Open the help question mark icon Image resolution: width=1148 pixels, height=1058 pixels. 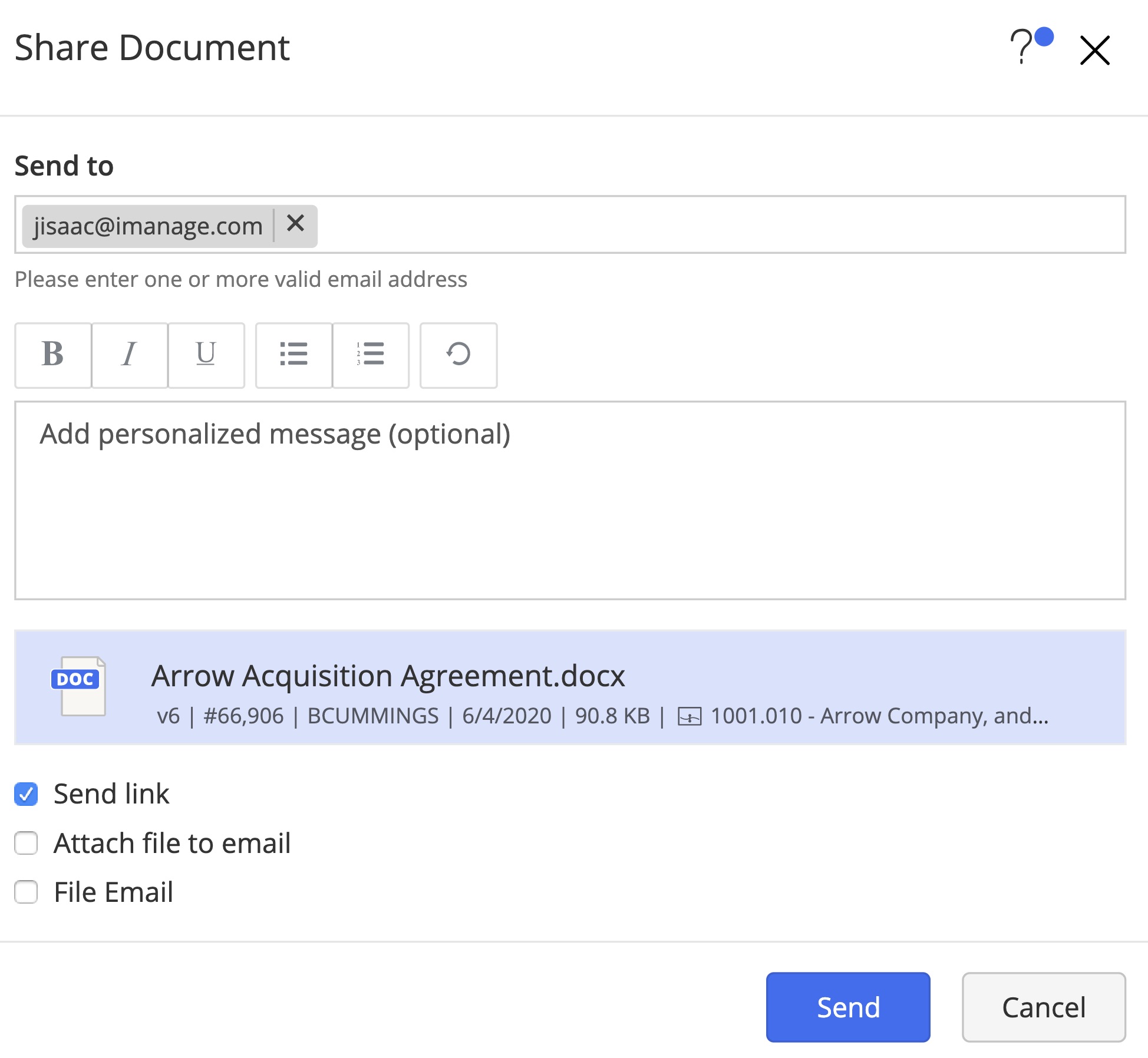1022,47
